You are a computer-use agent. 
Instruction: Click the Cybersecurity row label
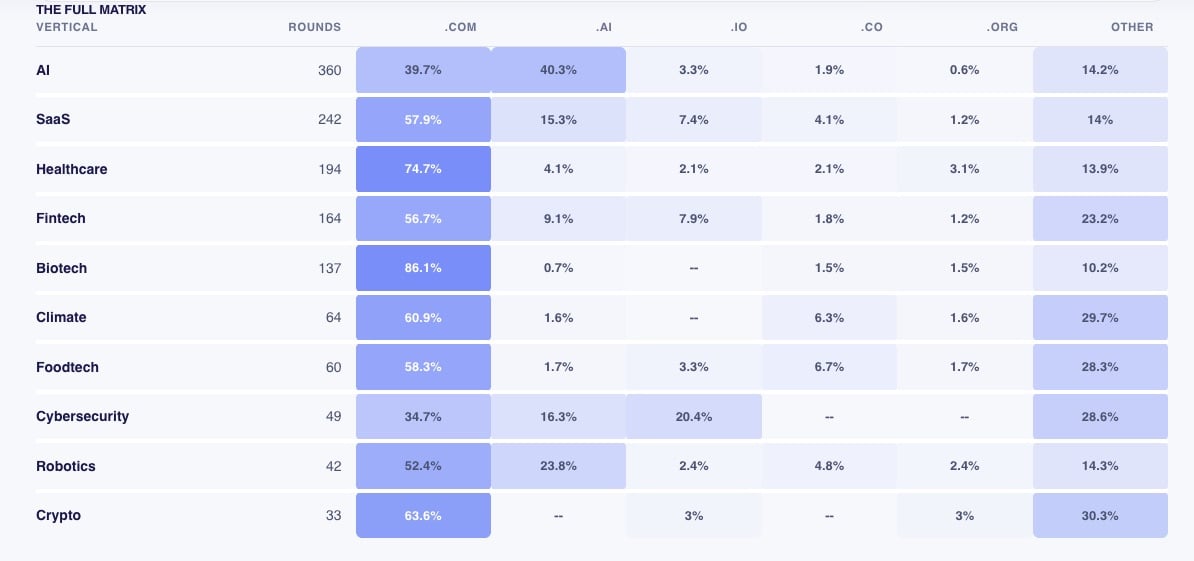(x=82, y=416)
